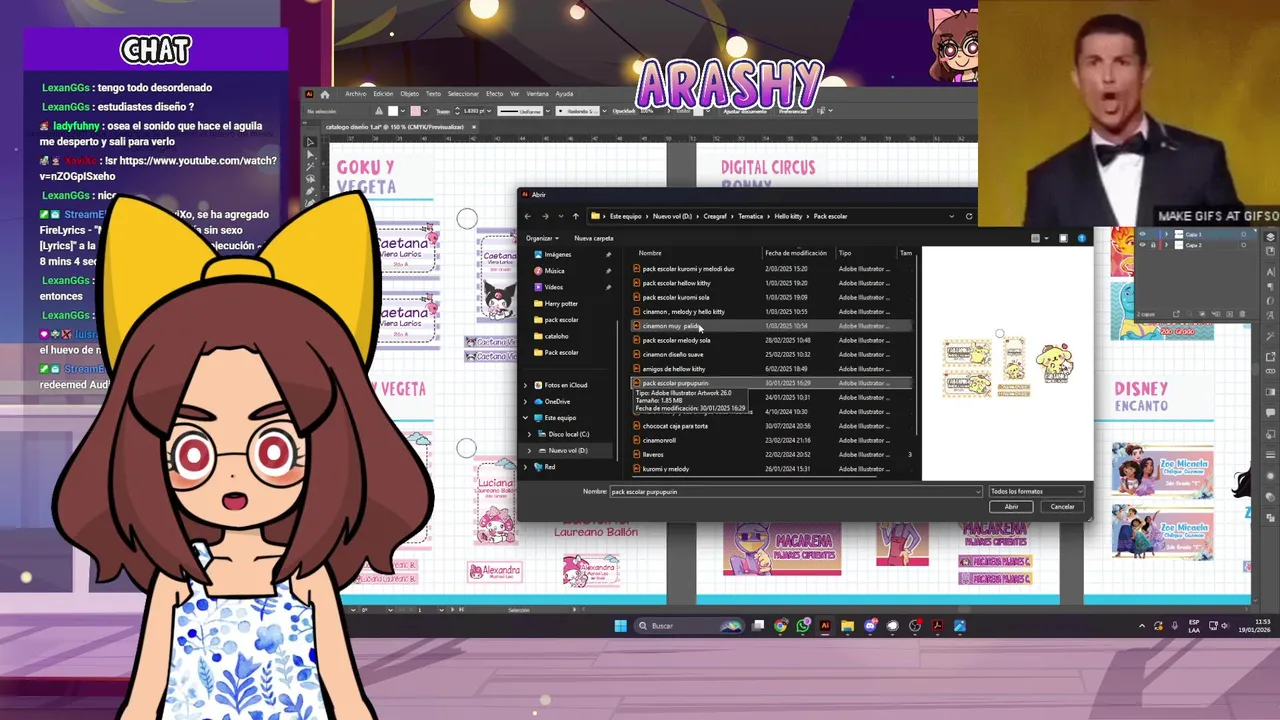Launch Google Chrome from the taskbar
Image resolution: width=1280 pixels, height=720 pixels.
(x=781, y=626)
